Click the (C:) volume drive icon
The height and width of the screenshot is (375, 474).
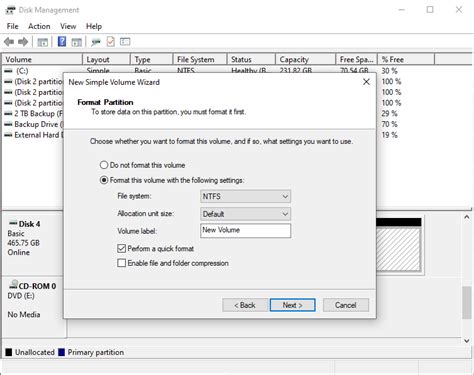click(8, 71)
